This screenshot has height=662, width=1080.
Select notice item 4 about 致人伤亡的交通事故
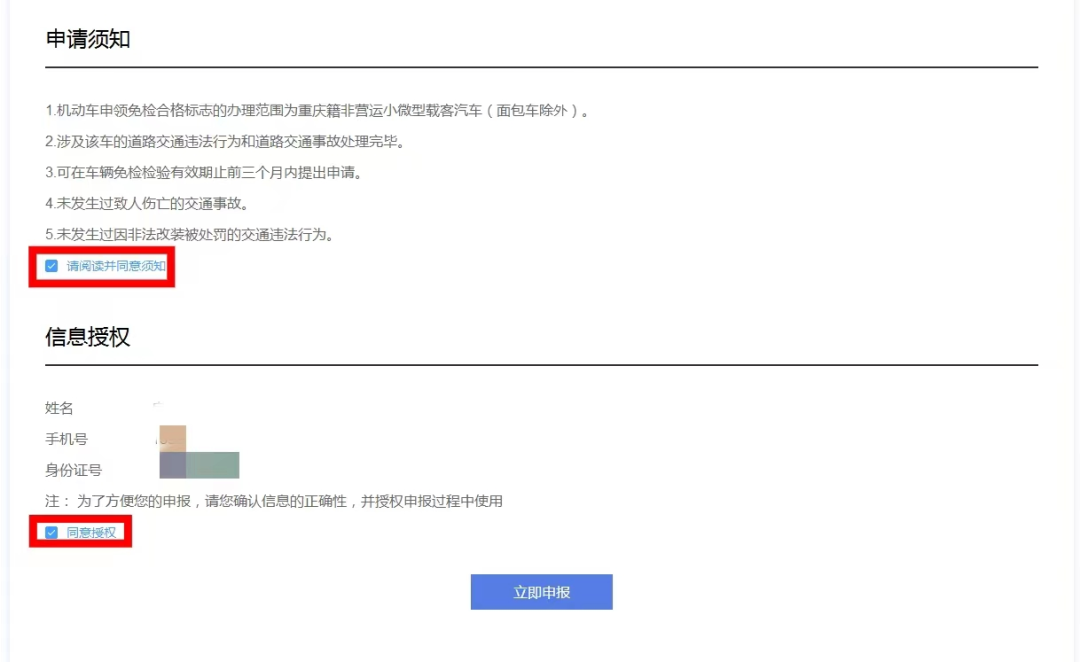tap(146, 204)
